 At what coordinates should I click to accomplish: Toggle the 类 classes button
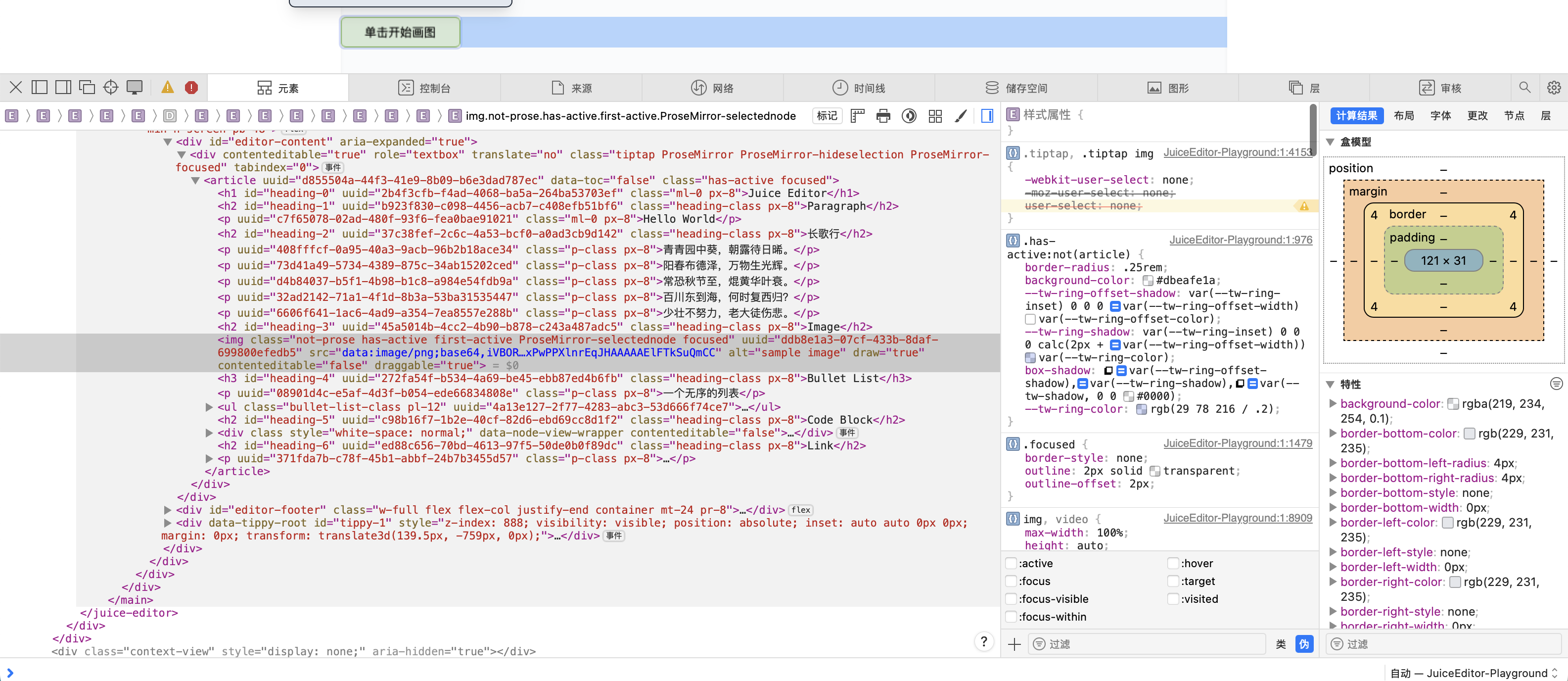click(x=1281, y=644)
